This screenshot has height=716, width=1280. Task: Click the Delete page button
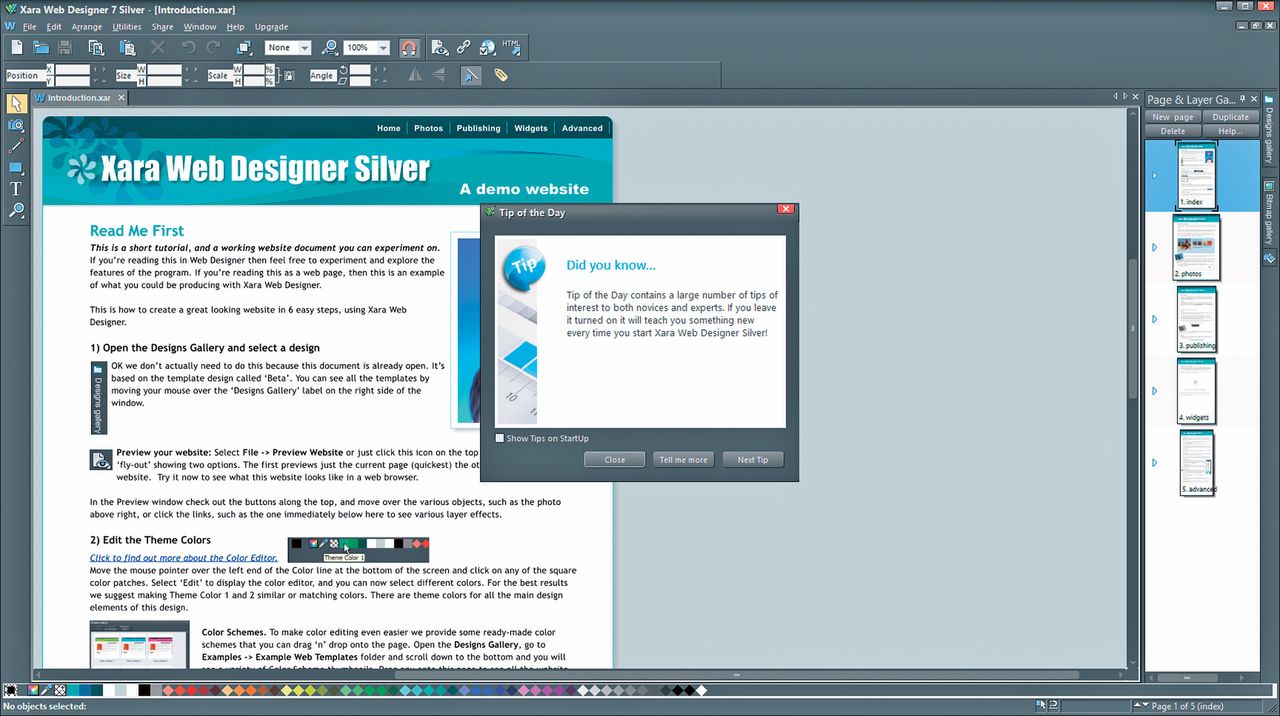click(1173, 131)
